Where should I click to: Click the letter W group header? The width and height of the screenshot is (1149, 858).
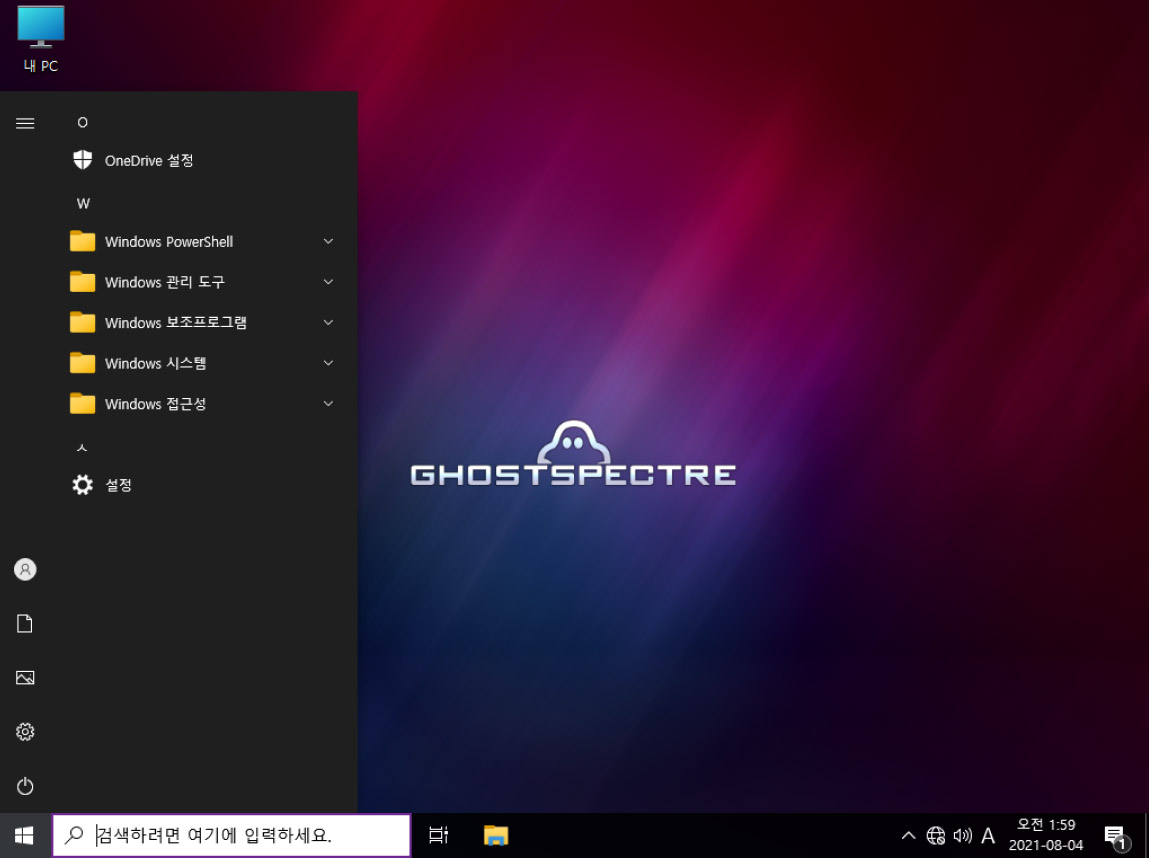tap(84, 204)
